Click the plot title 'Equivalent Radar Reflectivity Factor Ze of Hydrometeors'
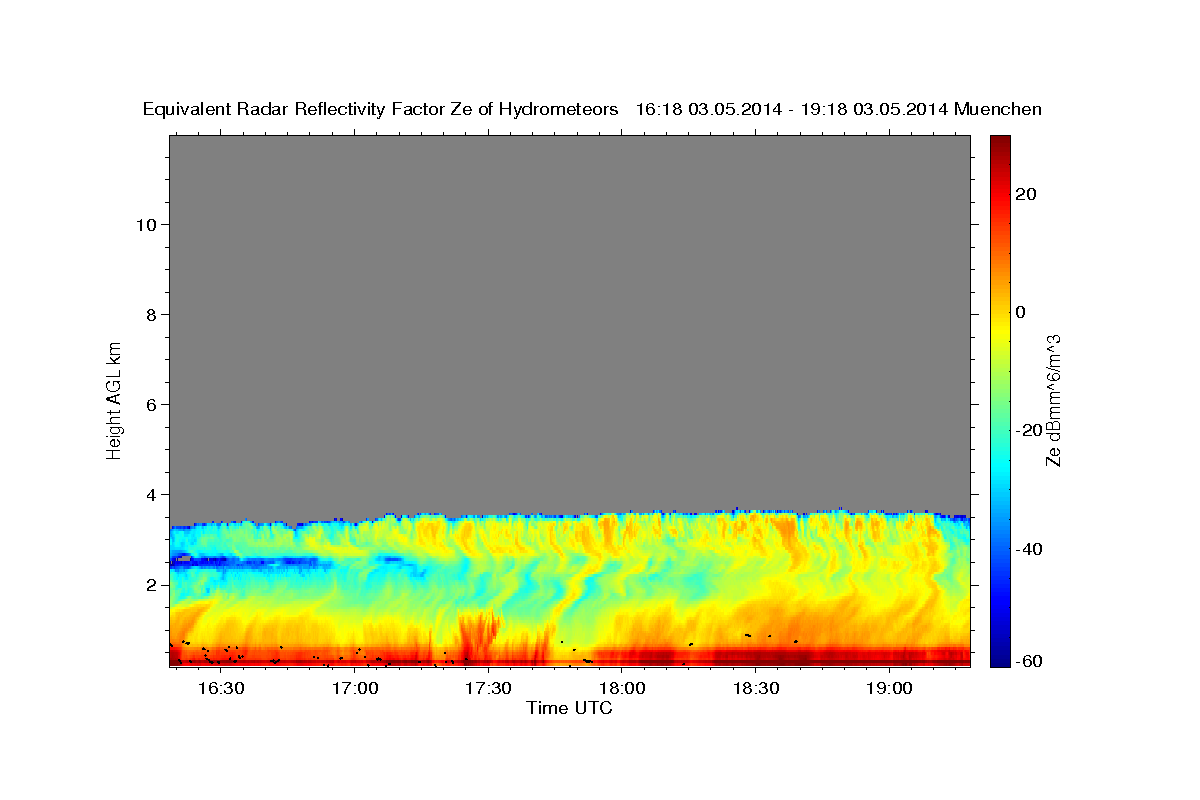 click(381, 110)
